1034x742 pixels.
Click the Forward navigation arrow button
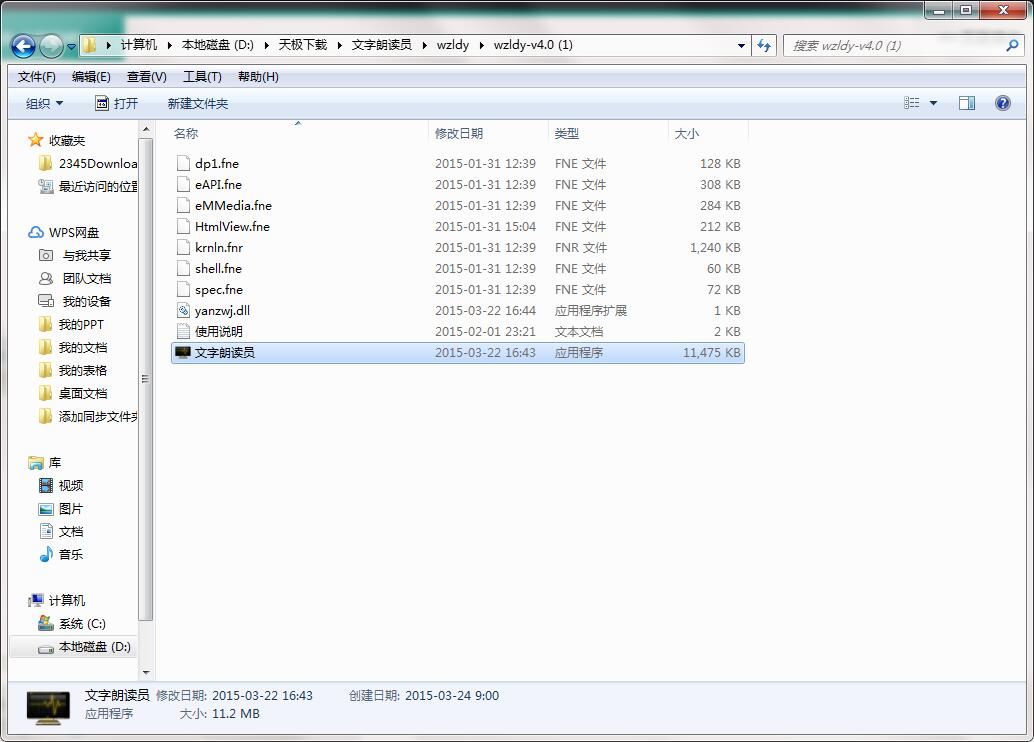(x=51, y=46)
